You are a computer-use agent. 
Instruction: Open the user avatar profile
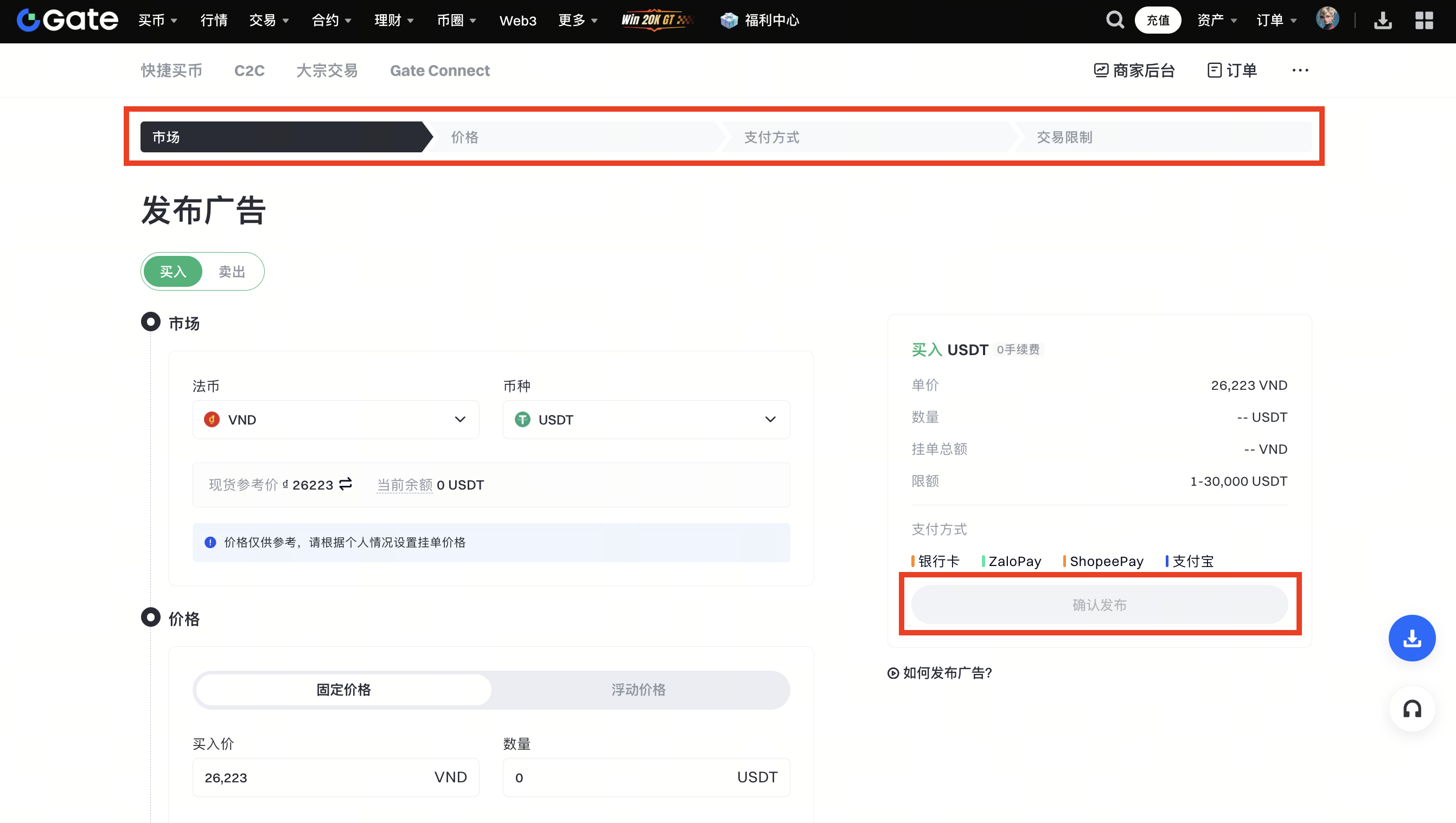click(x=1326, y=19)
